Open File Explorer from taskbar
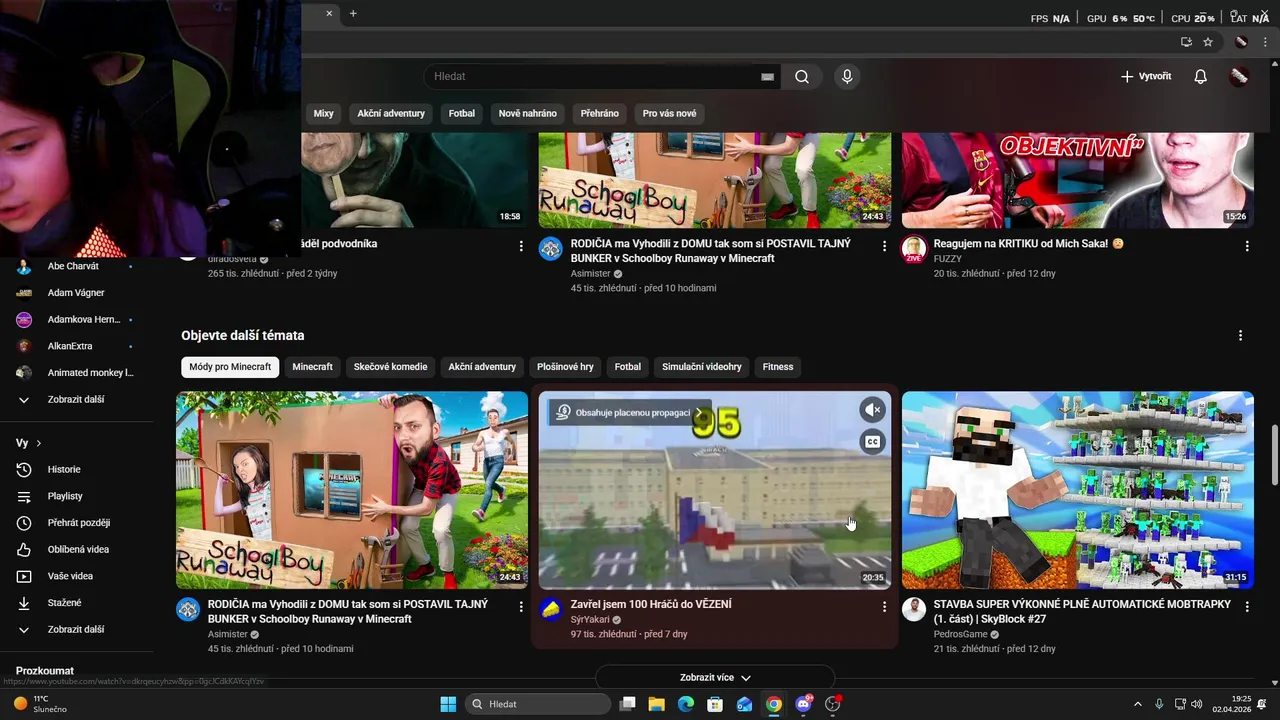1280x720 pixels. pos(657,704)
